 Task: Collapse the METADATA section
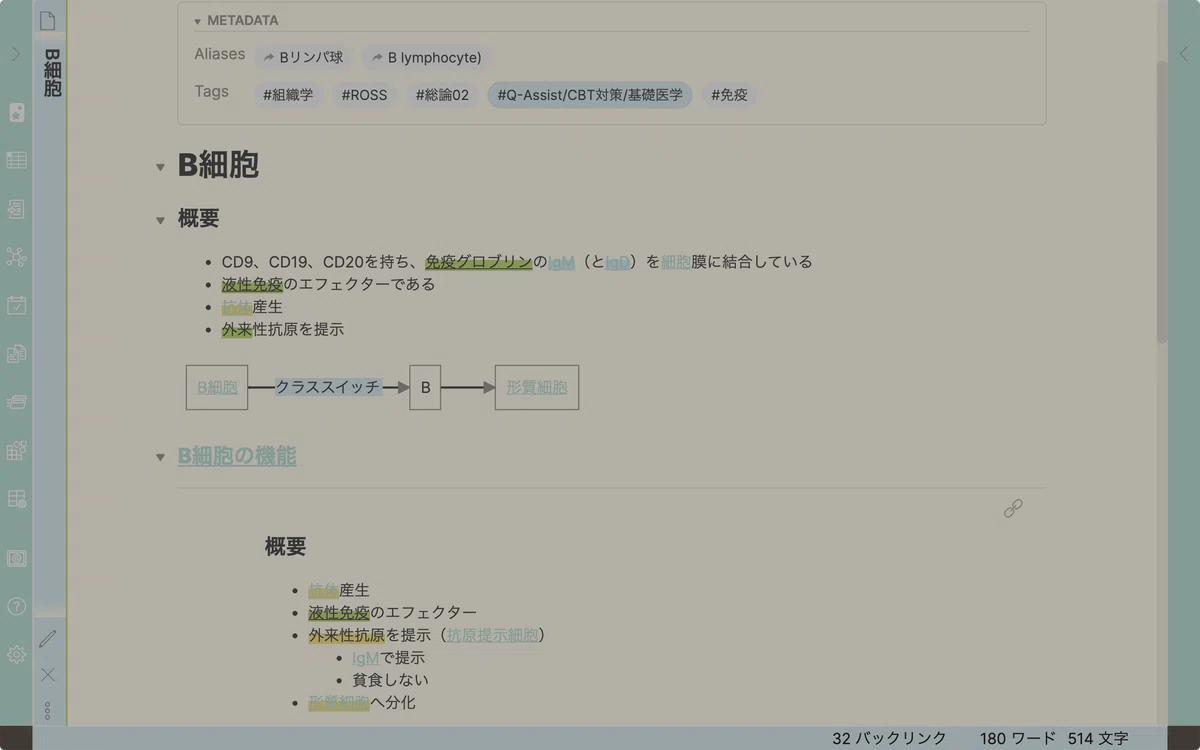point(198,21)
